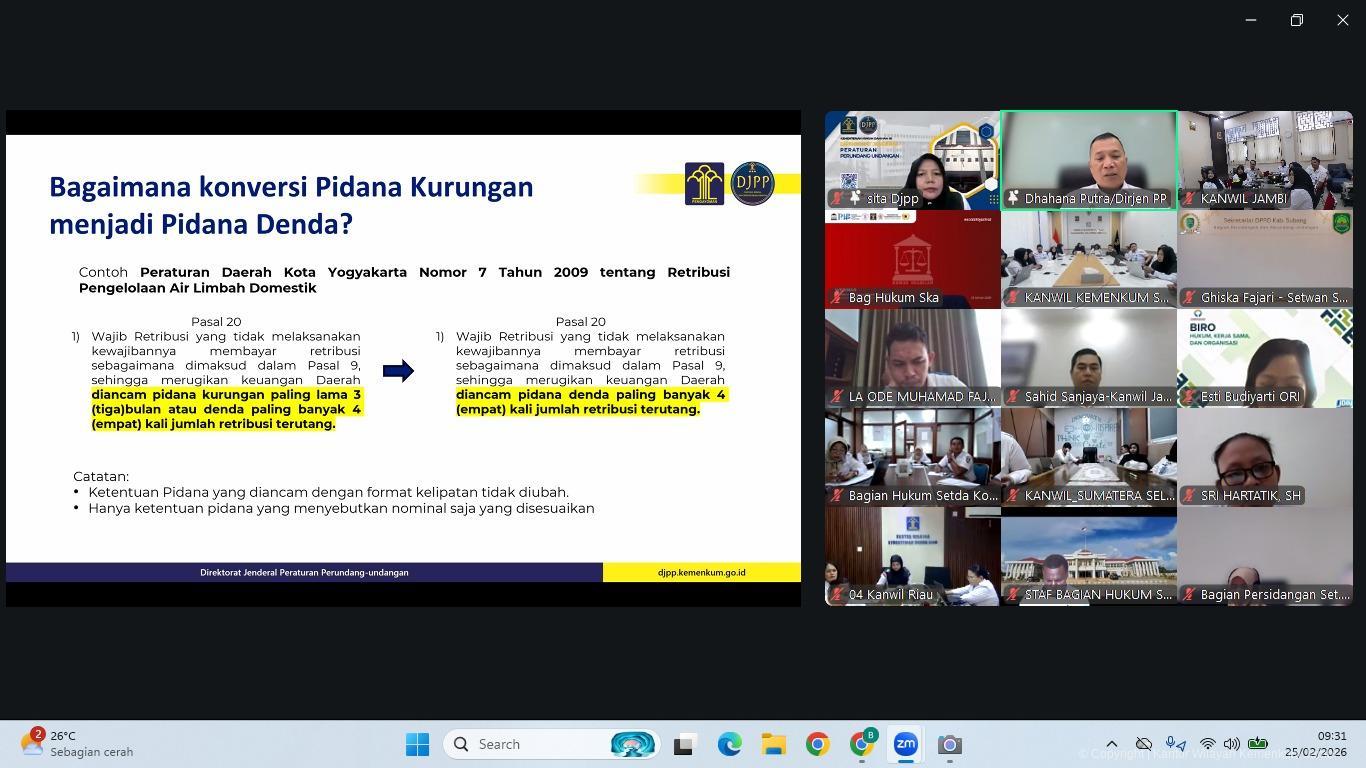Open Microsoft Edge from the taskbar
This screenshot has width=1366, height=768.
[x=729, y=744]
